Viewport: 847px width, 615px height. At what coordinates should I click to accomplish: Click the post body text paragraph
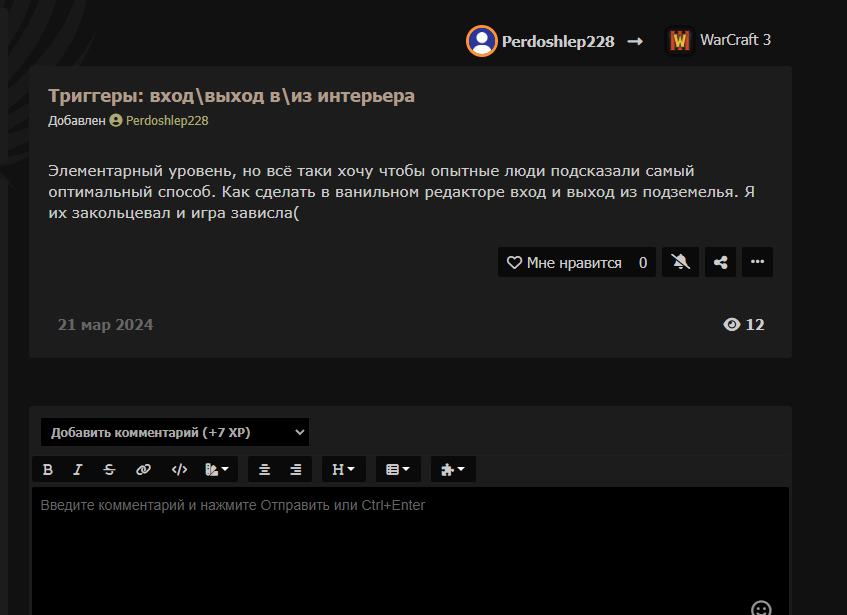coord(401,192)
